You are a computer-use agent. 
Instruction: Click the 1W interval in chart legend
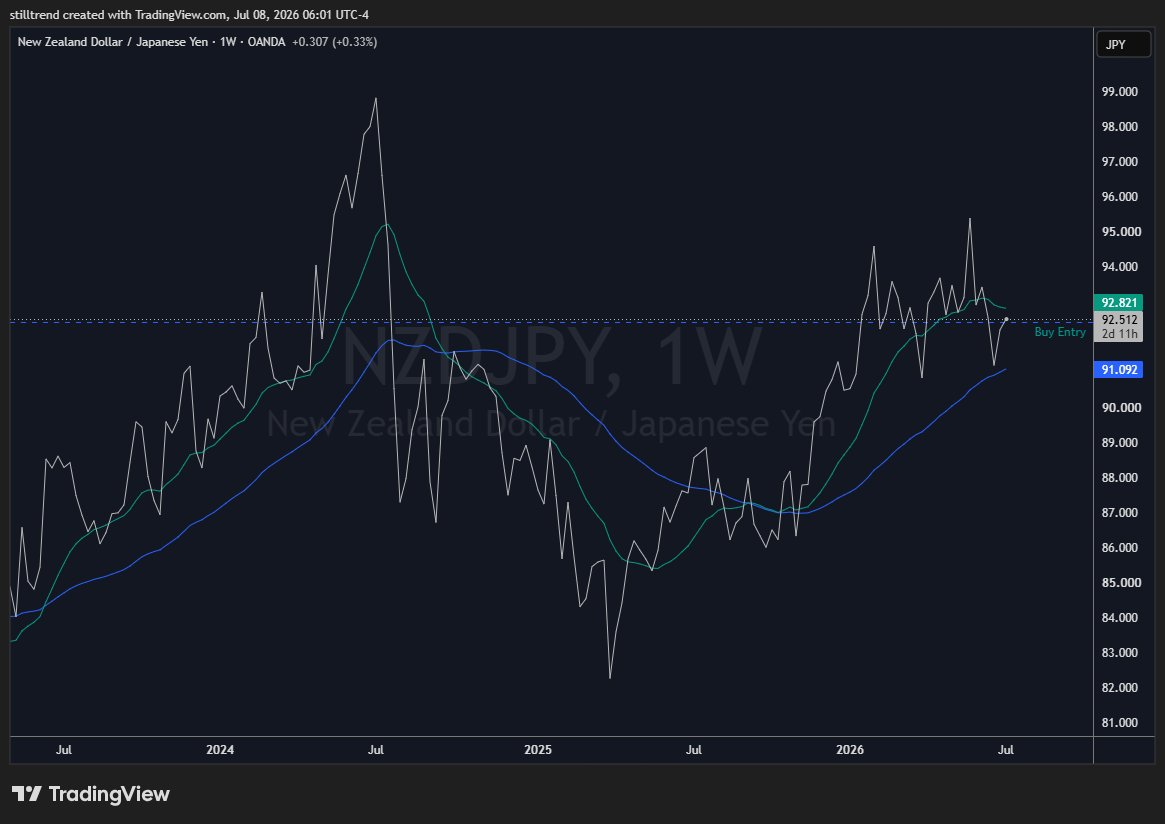click(227, 42)
